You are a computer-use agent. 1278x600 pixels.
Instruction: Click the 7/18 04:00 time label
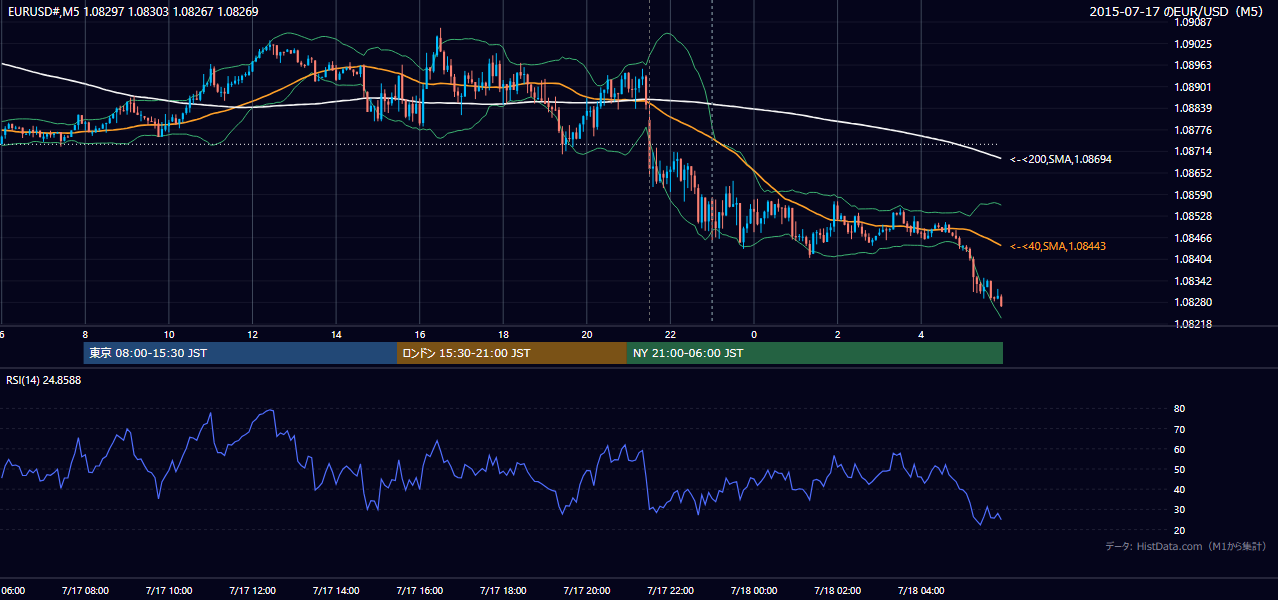click(x=921, y=591)
